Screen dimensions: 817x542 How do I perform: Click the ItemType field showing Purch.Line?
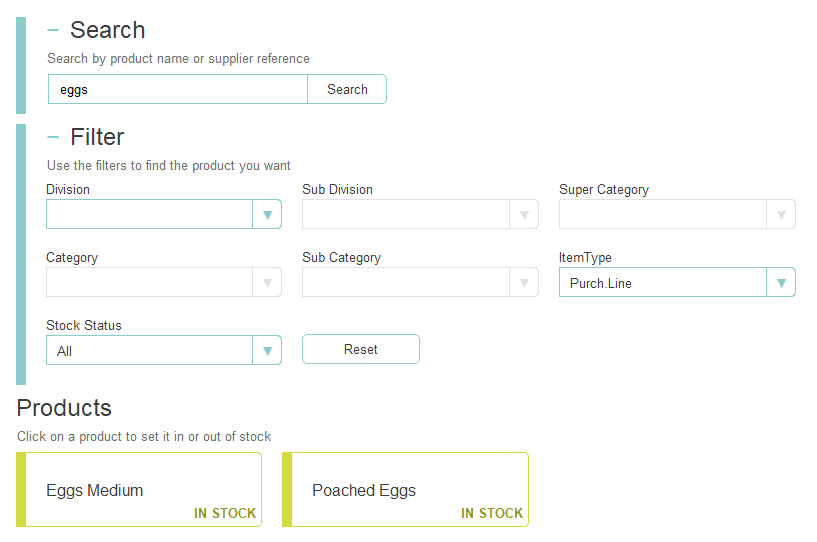(662, 283)
